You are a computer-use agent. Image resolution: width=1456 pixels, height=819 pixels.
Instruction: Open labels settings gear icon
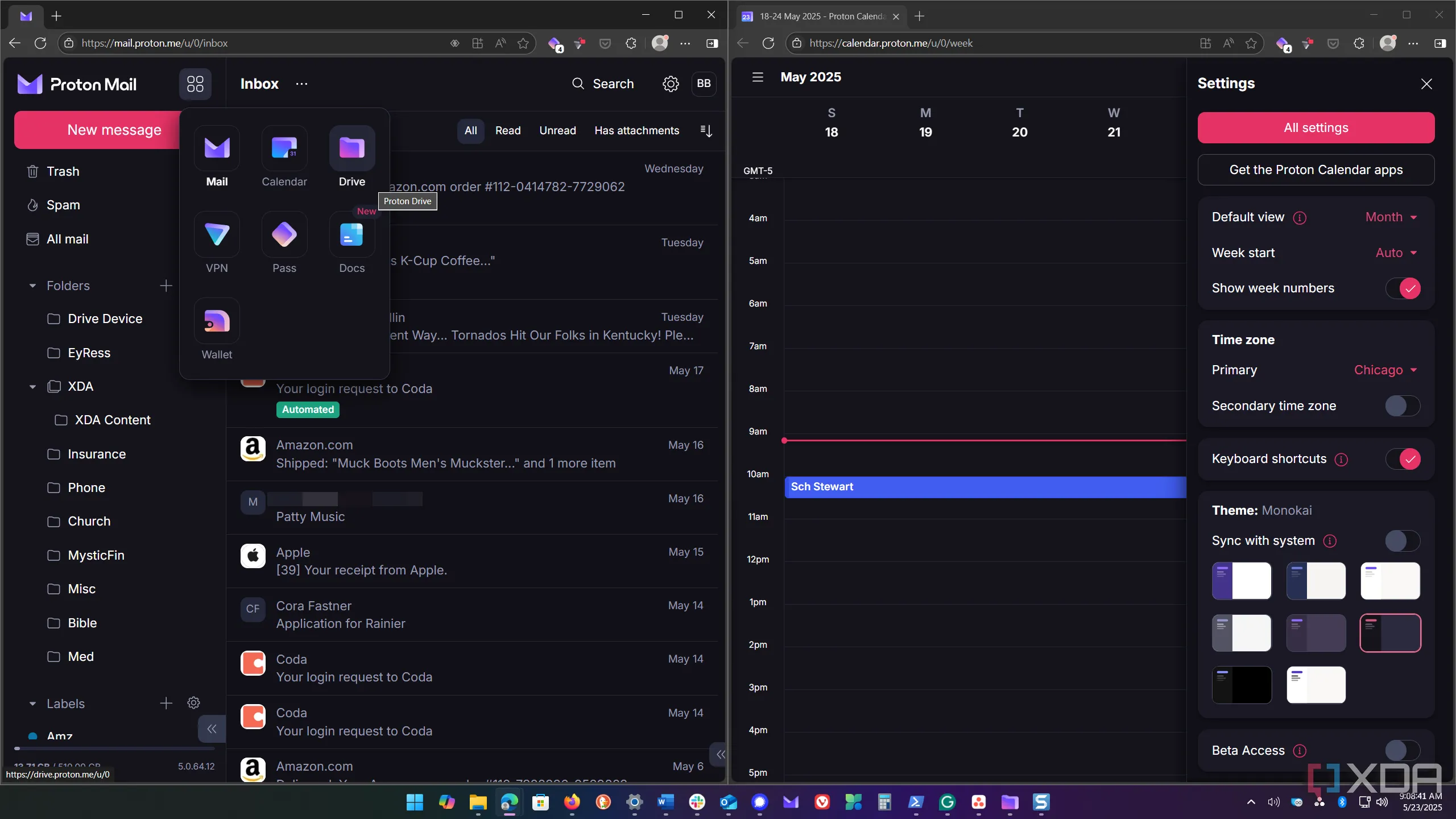[193, 703]
